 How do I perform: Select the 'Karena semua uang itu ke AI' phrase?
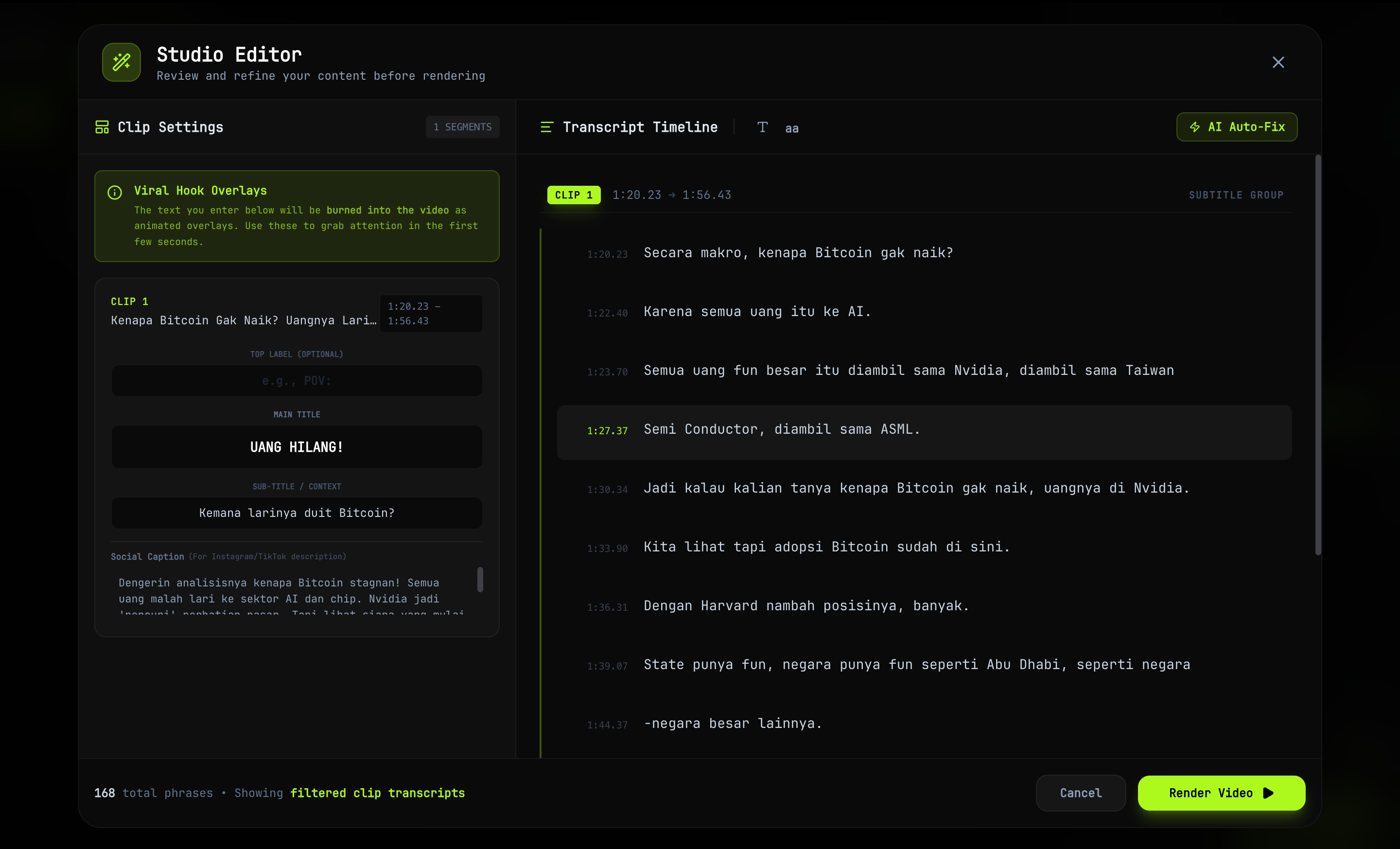click(x=757, y=312)
